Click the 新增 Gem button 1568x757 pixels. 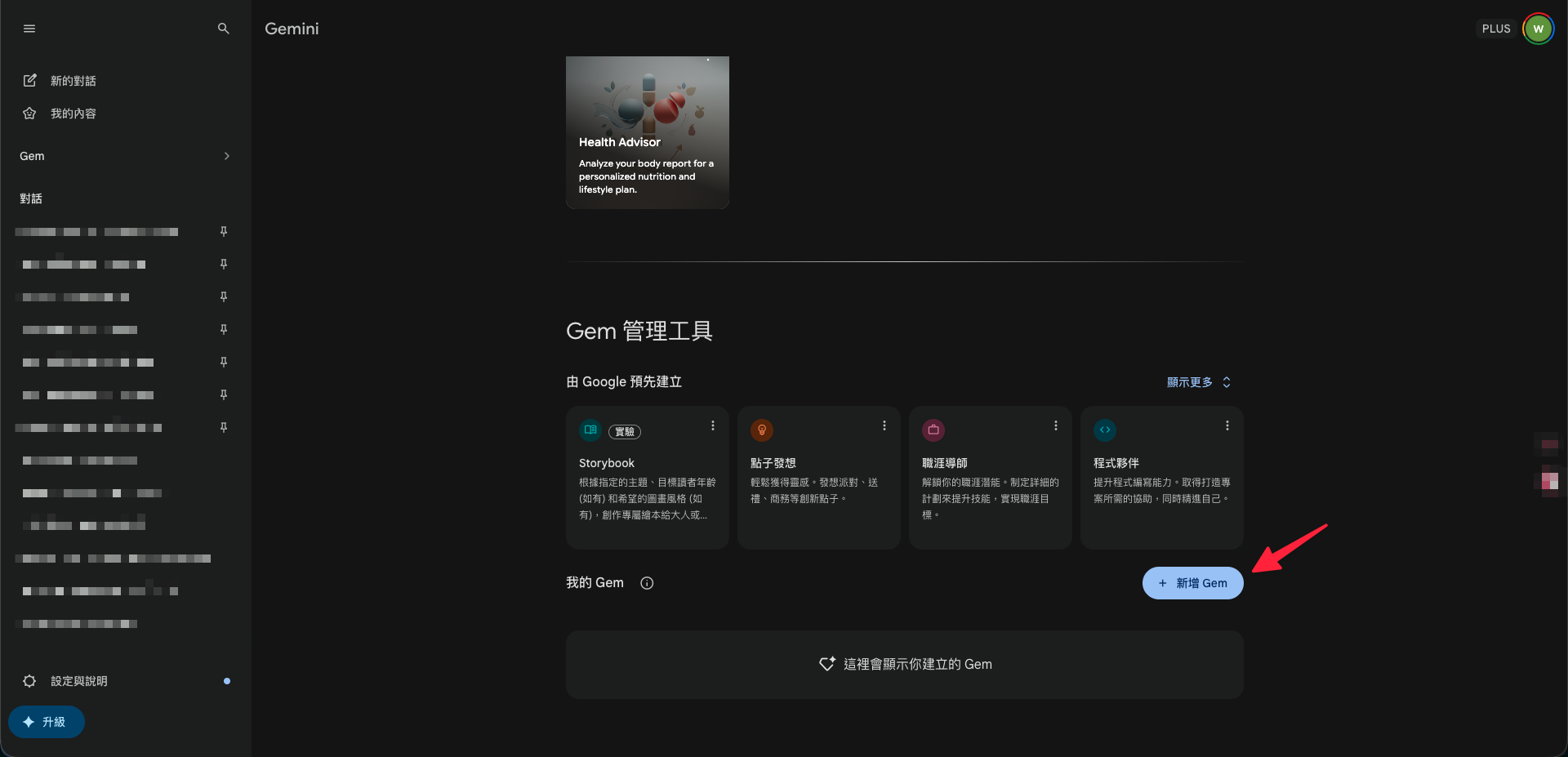[1192, 583]
